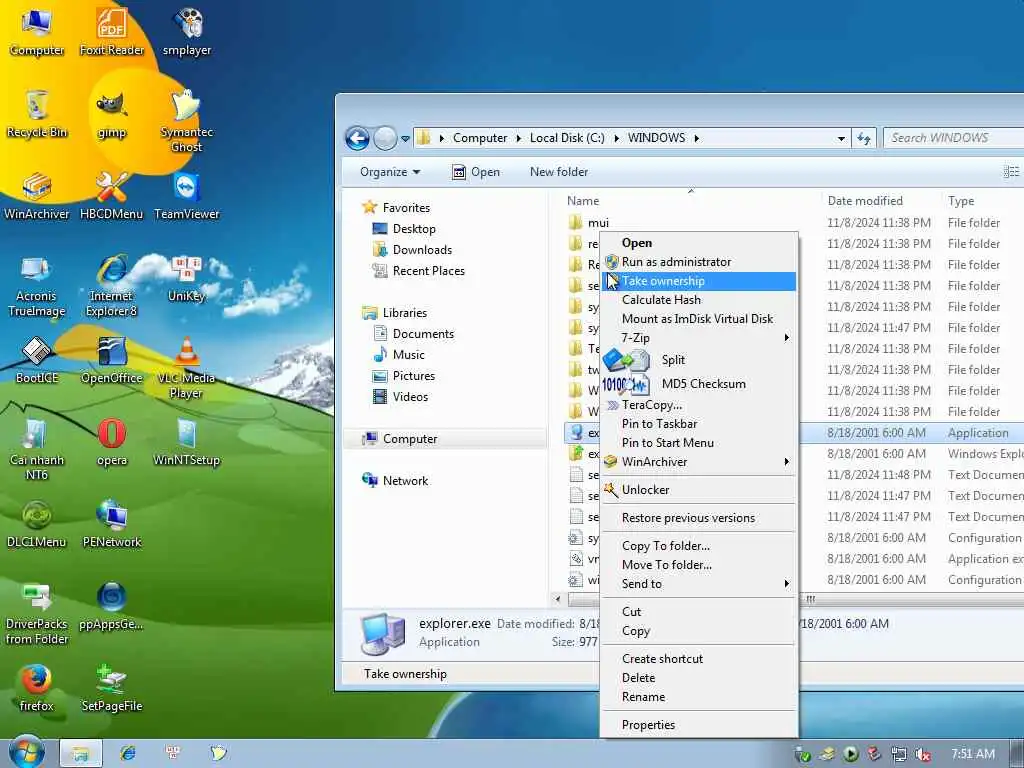Image resolution: width=1024 pixels, height=768 pixels.
Task: Click arrow after Computer in breadcrumb
Action: click(x=519, y=138)
